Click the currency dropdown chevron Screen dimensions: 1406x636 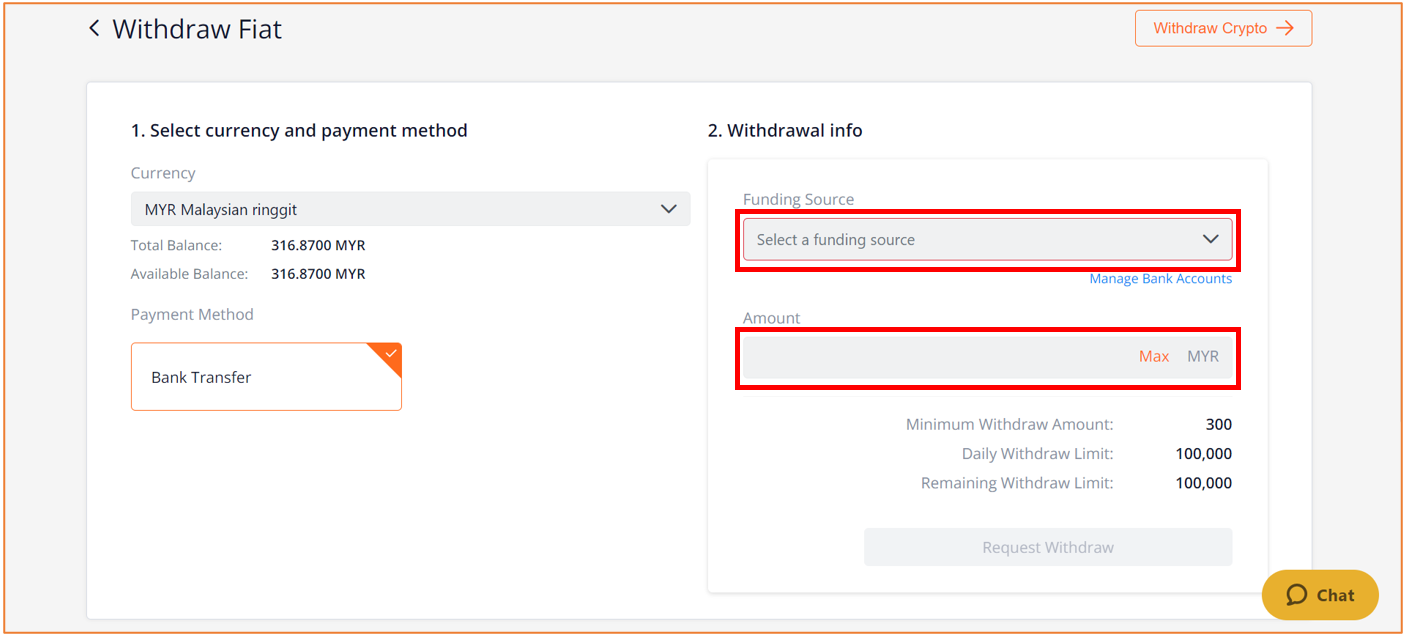click(x=669, y=209)
